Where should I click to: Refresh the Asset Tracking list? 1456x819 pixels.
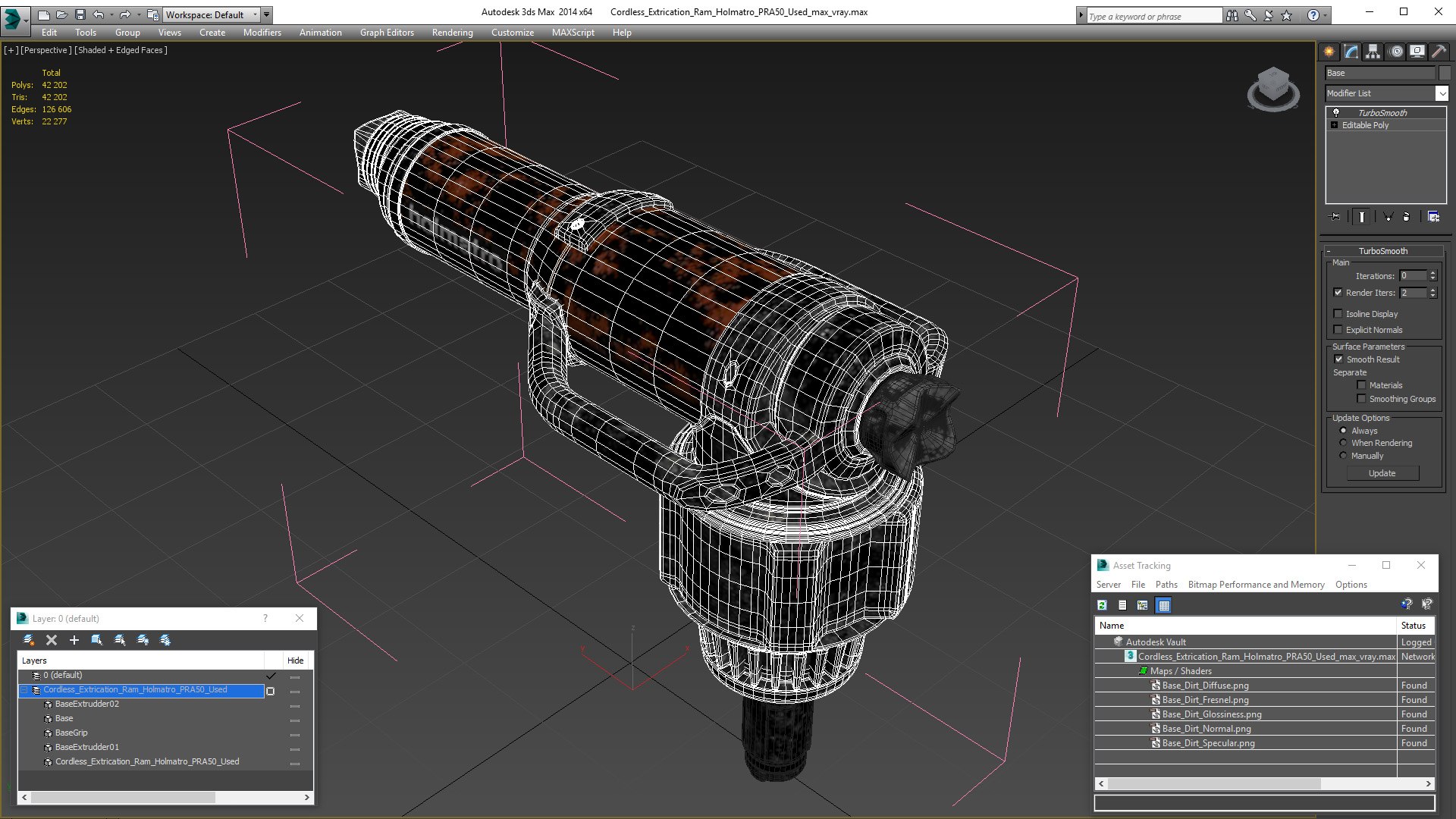click(1102, 605)
